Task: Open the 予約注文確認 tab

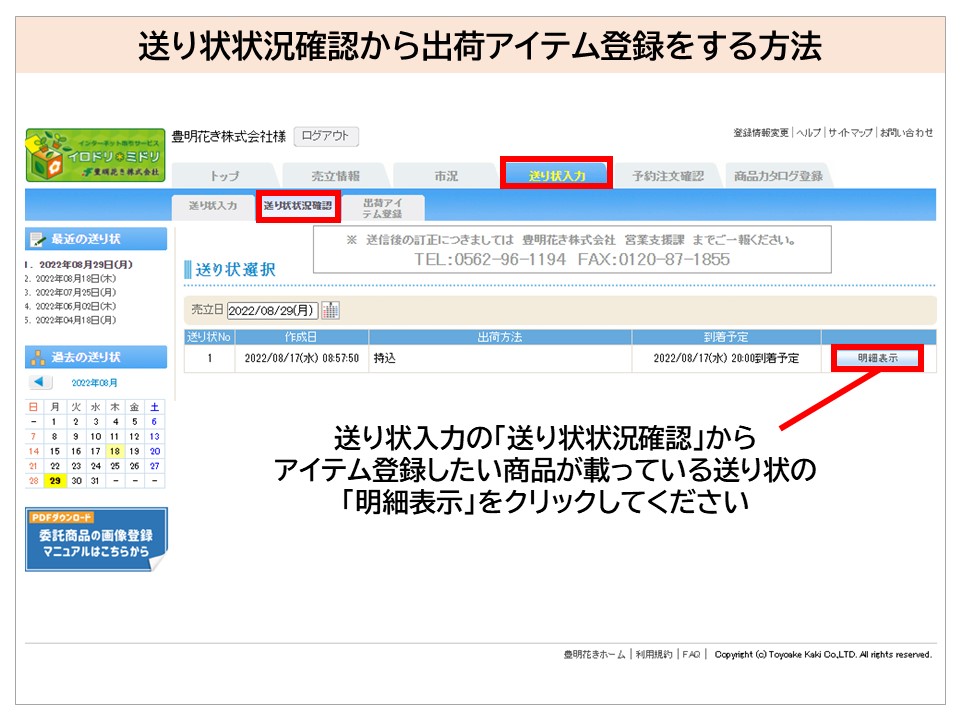Action: (668, 176)
